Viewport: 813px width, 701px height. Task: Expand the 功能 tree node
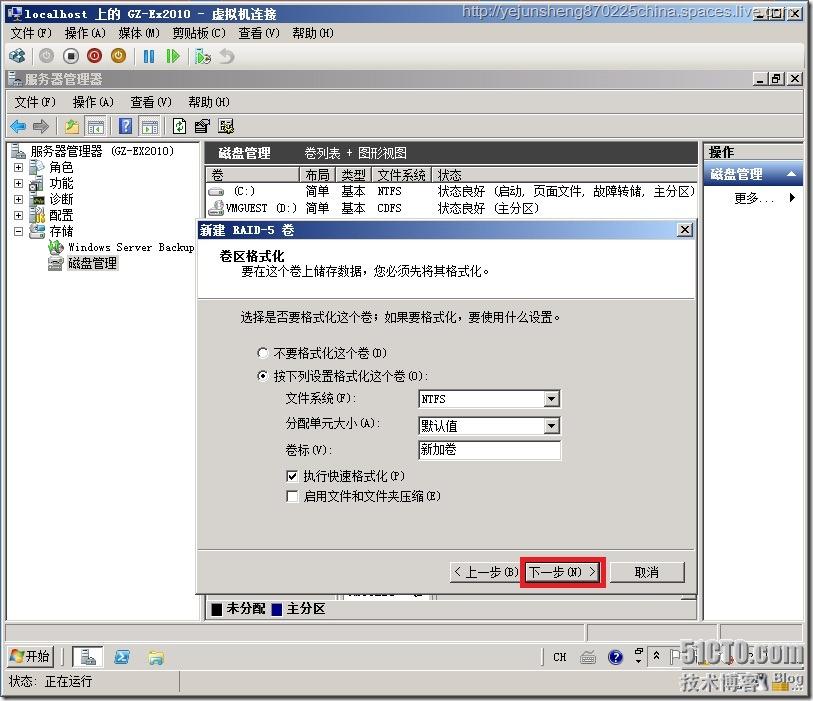18,184
